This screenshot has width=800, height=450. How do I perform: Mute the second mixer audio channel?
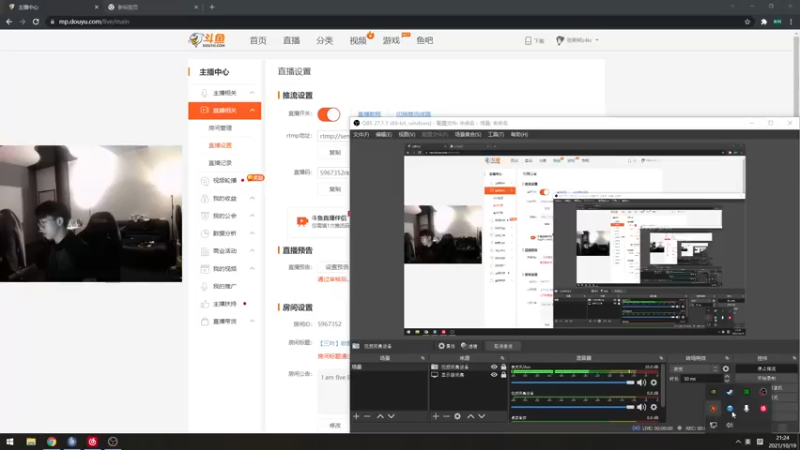click(x=641, y=407)
